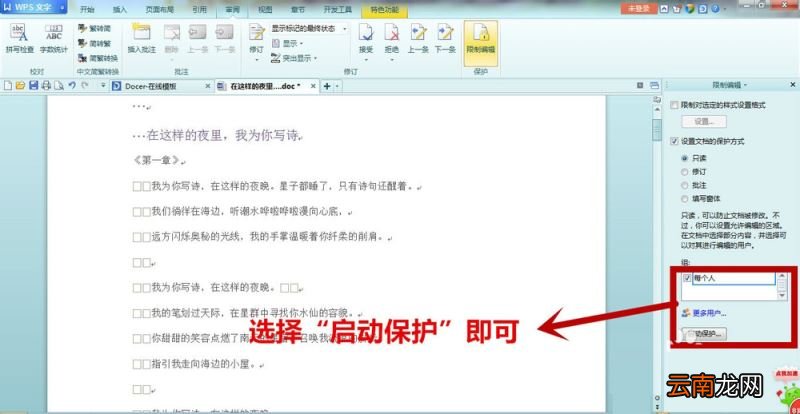Click the 更多用户... link
Image resolution: width=800 pixels, height=414 pixels.
coord(709,313)
